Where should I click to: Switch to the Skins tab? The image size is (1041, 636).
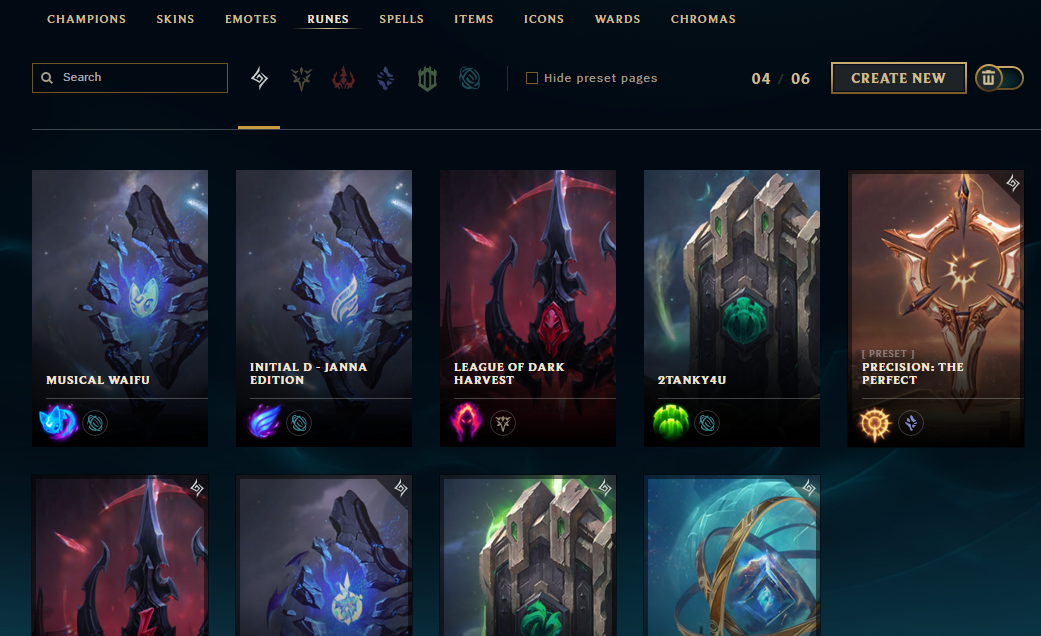175,19
